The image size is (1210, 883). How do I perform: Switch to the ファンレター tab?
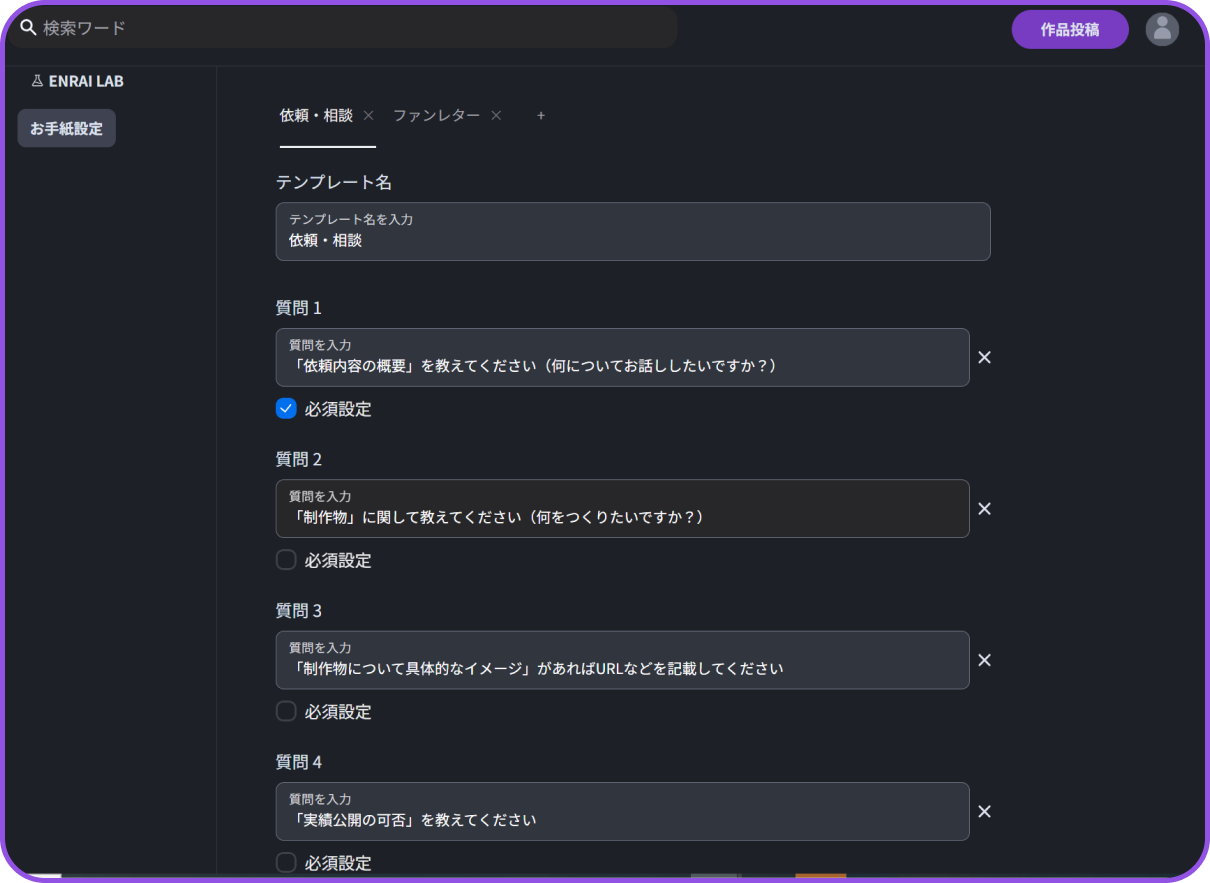click(436, 115)
